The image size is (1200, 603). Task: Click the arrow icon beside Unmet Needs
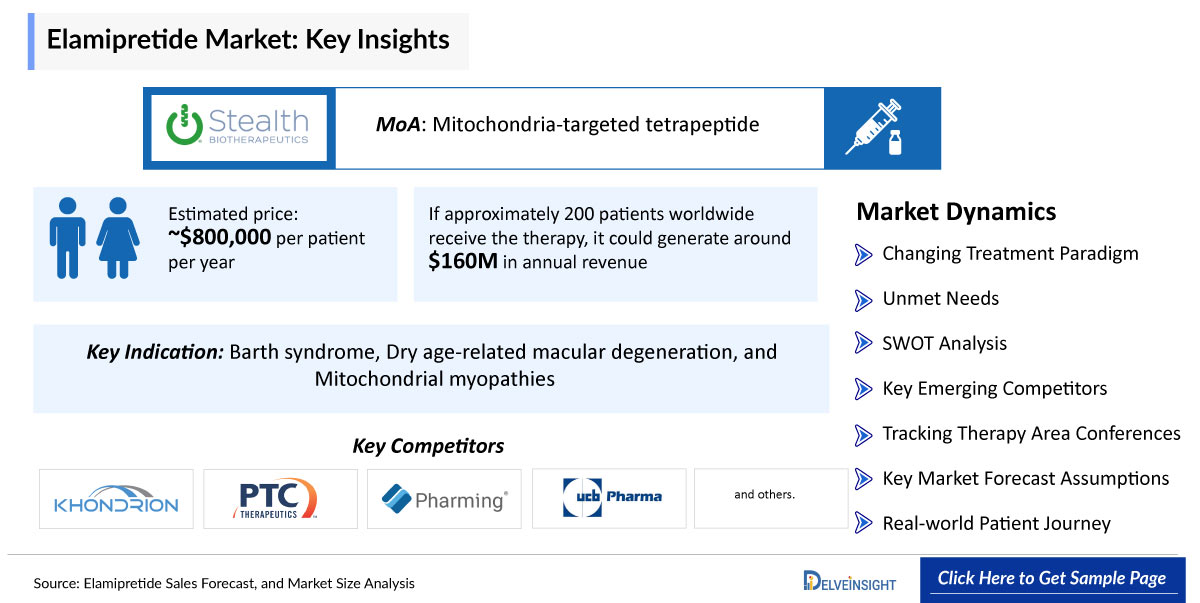[864, 299]
